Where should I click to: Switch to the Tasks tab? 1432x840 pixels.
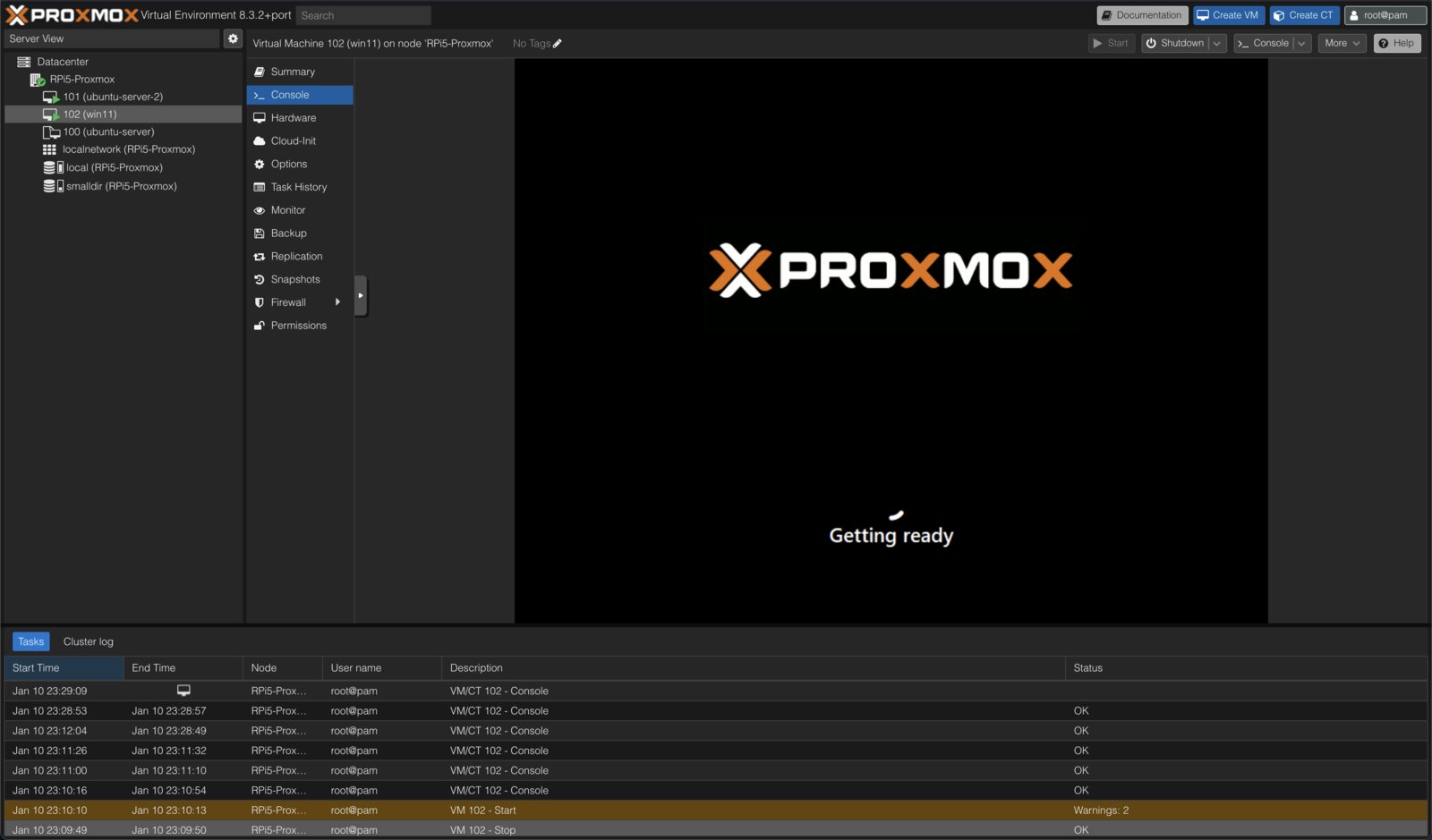coord(31,641)
